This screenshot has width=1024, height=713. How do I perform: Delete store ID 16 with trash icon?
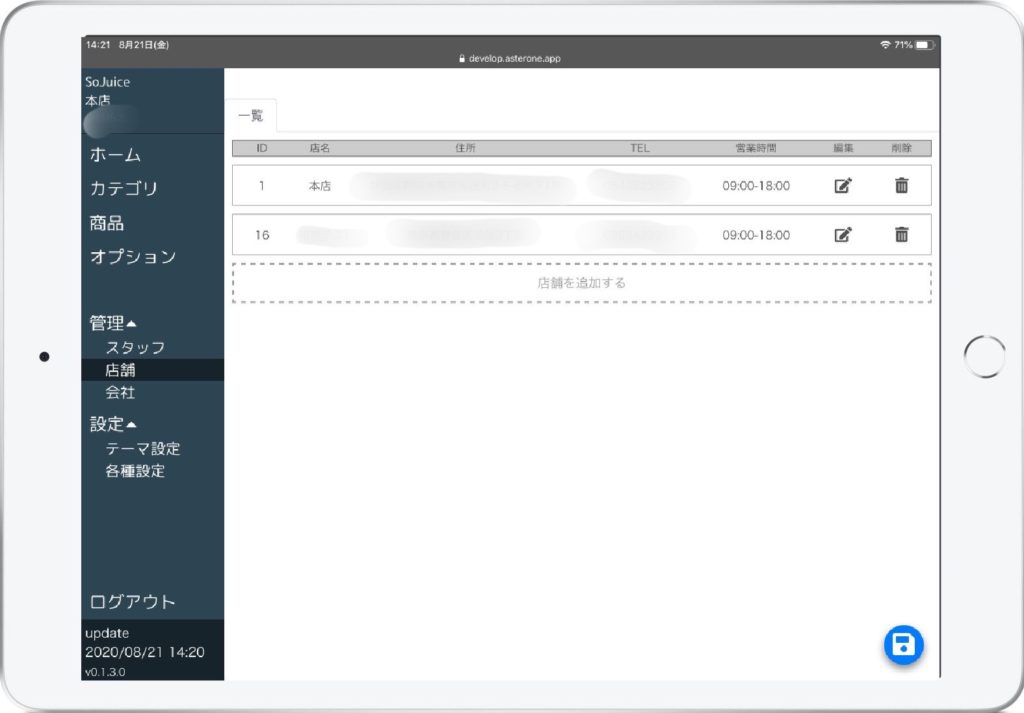[901, 235]
